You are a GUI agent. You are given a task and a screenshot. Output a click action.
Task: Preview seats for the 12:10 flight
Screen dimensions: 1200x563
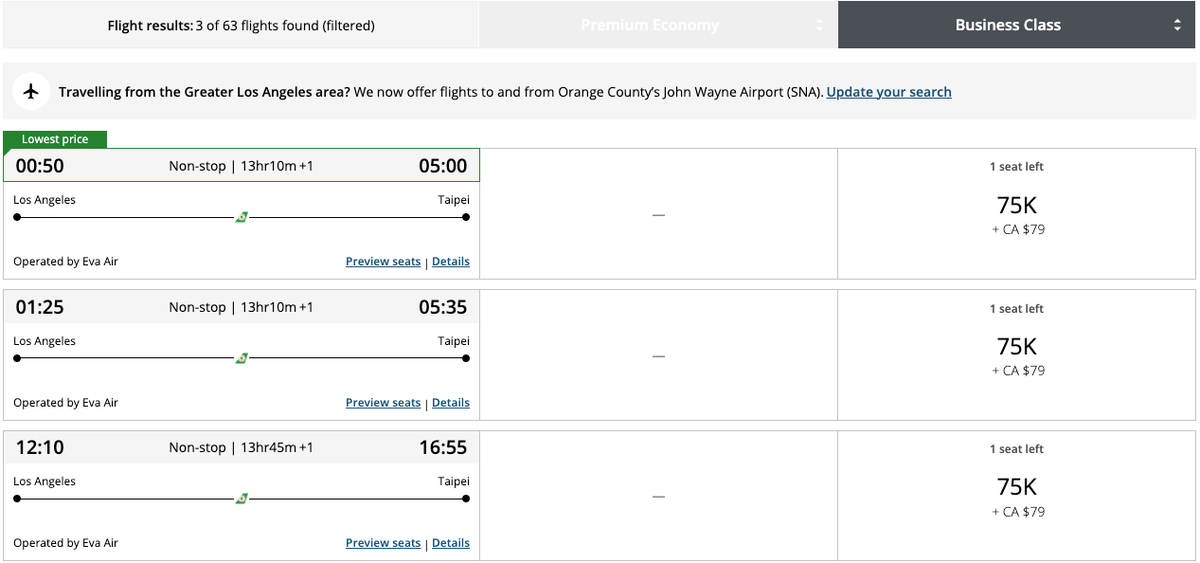(383, 543)
